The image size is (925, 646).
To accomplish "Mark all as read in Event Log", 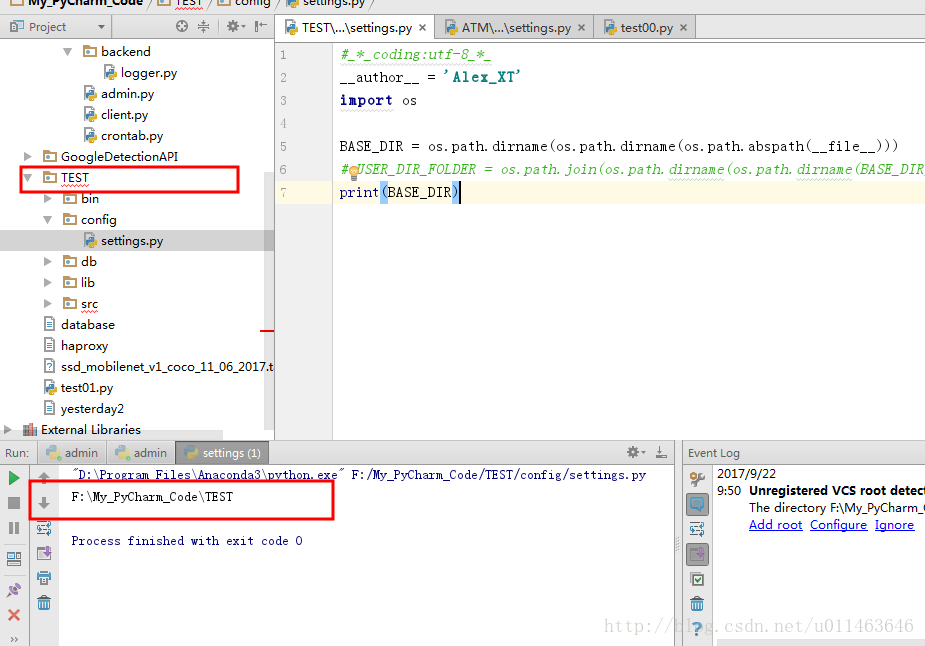I will pyautogui.click(x=697, y=579).
